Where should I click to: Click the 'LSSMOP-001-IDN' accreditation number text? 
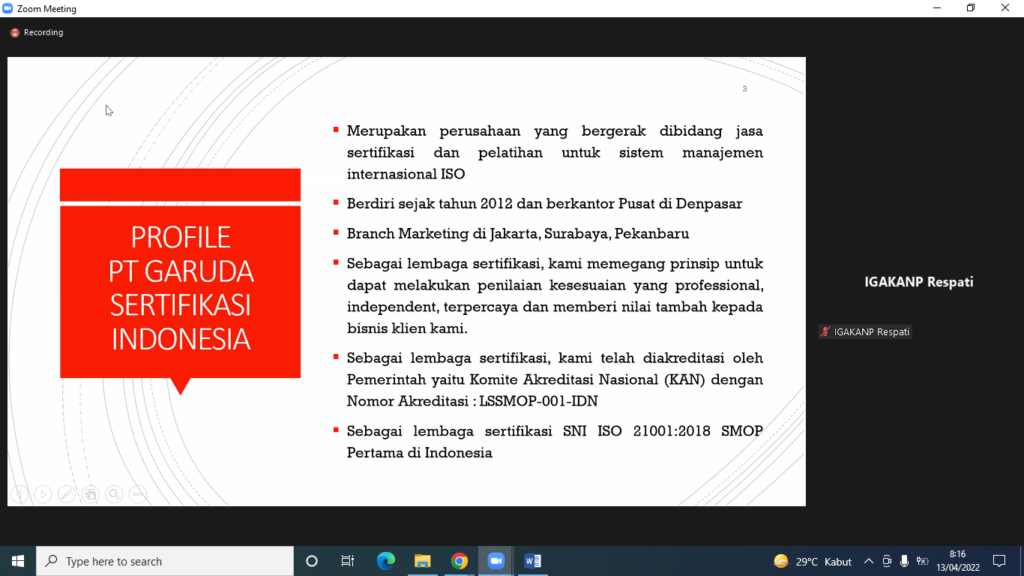(539, 401)
